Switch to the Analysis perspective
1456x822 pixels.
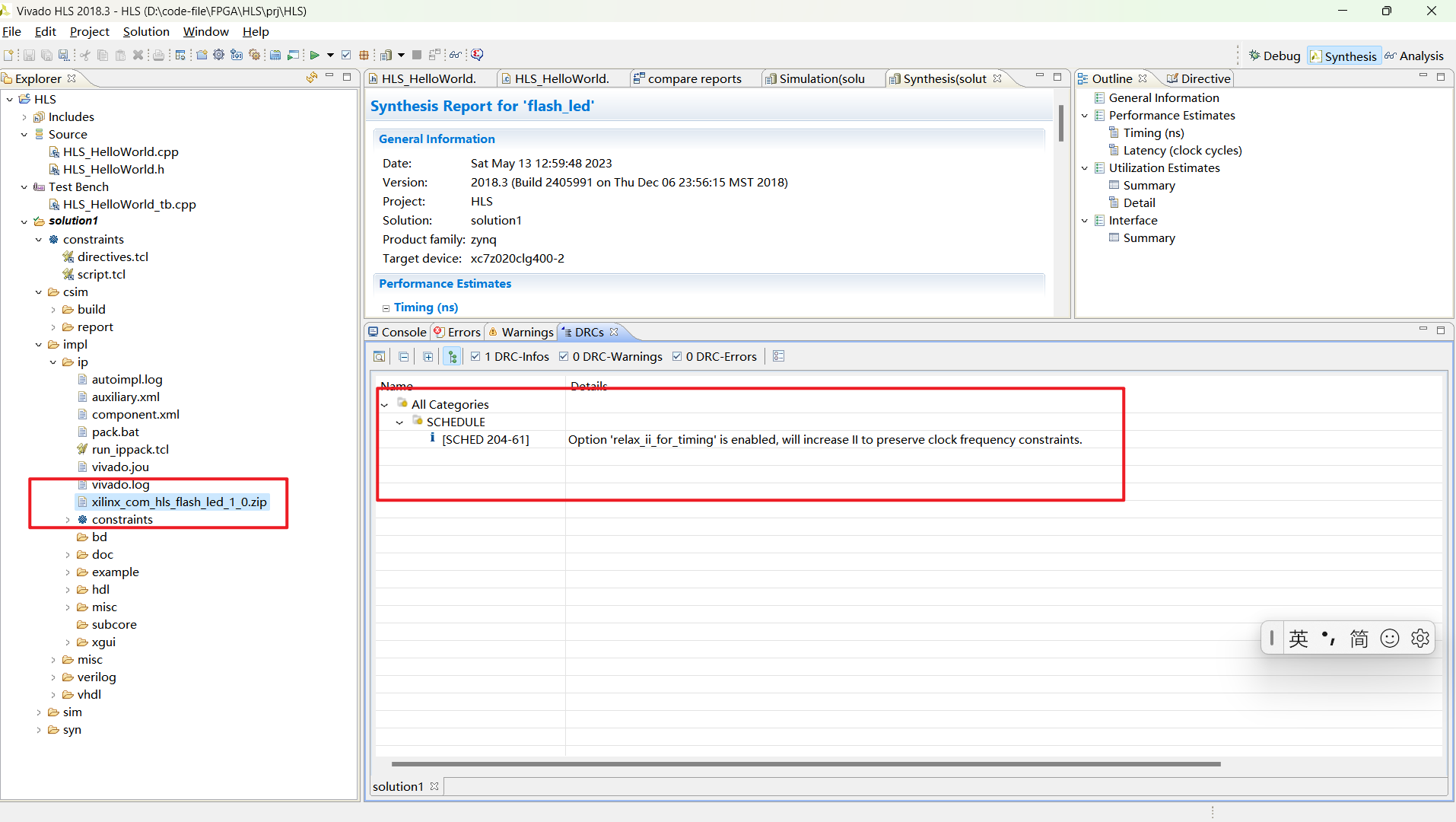pyautogui.click(x=1414, y=56)
